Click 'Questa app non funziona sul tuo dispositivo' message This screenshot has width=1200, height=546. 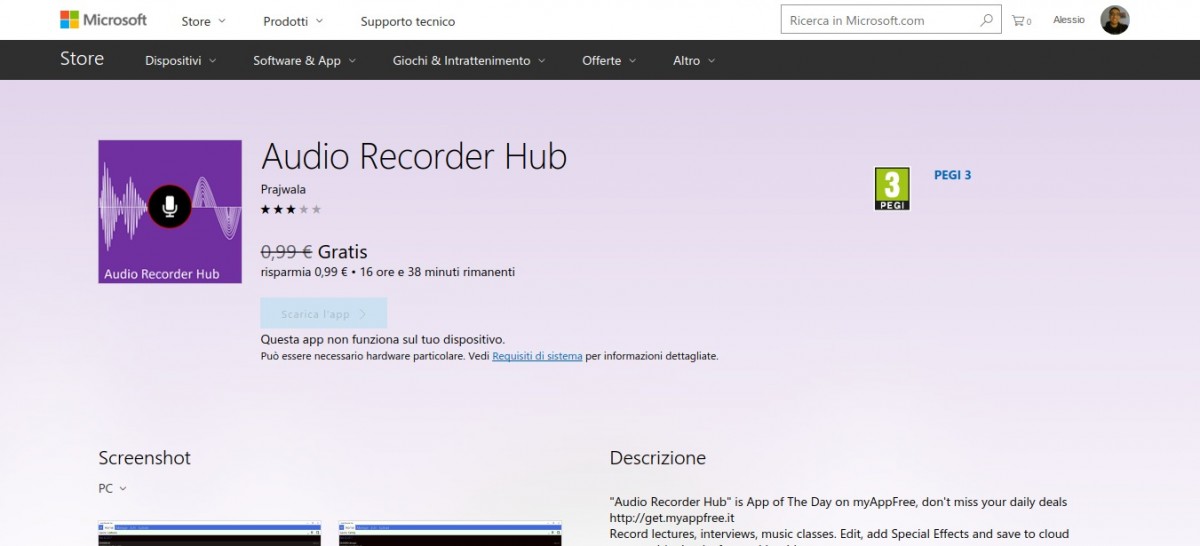coord(383,340)
